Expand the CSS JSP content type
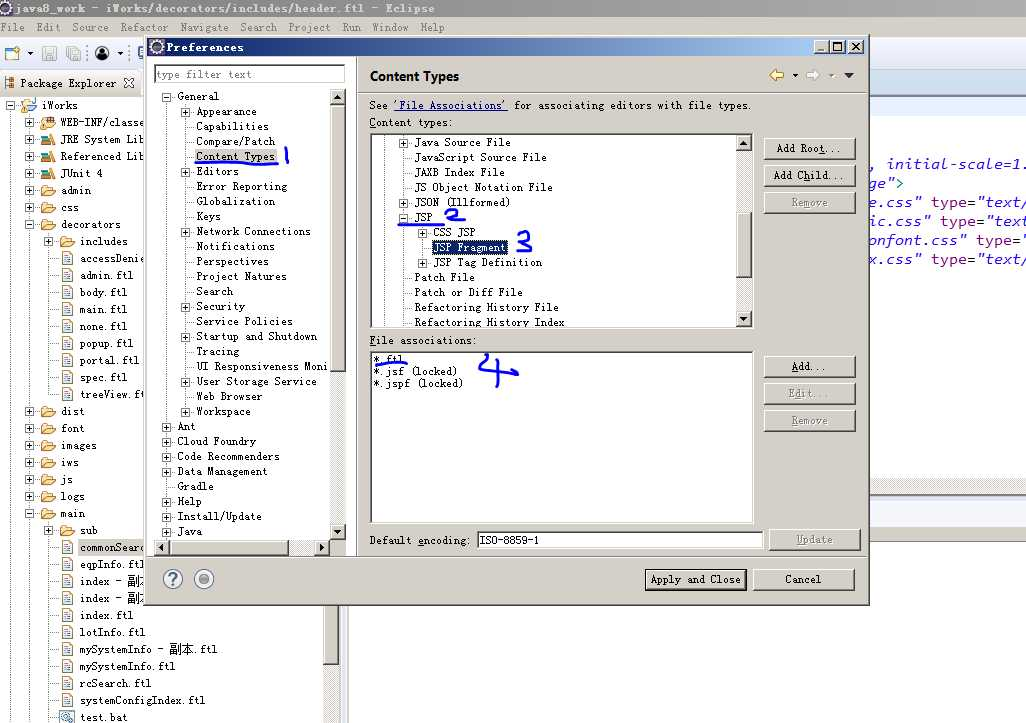The image size is (1026, 723). (423, 233)
